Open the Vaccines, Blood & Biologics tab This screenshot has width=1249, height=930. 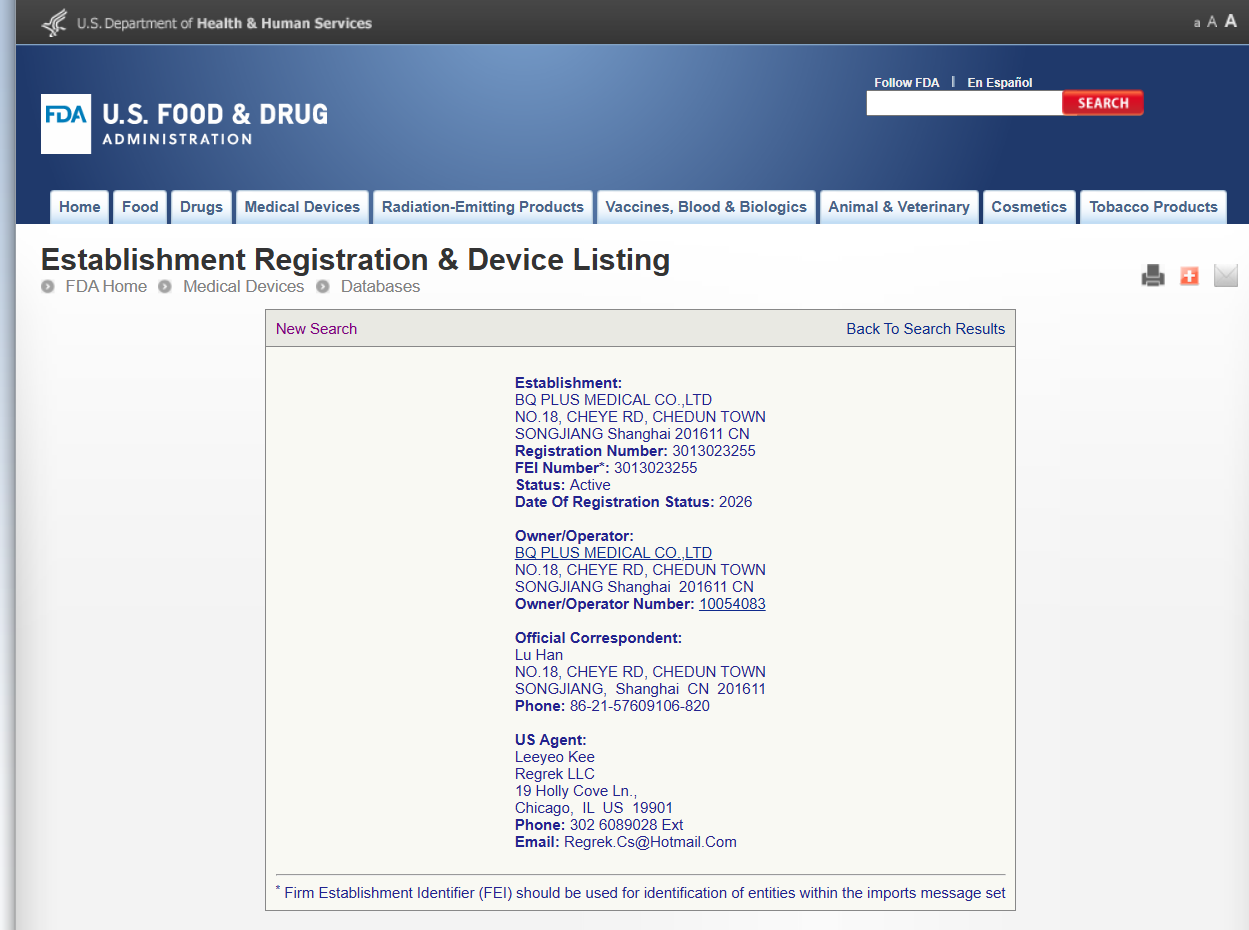pos(706,207)
